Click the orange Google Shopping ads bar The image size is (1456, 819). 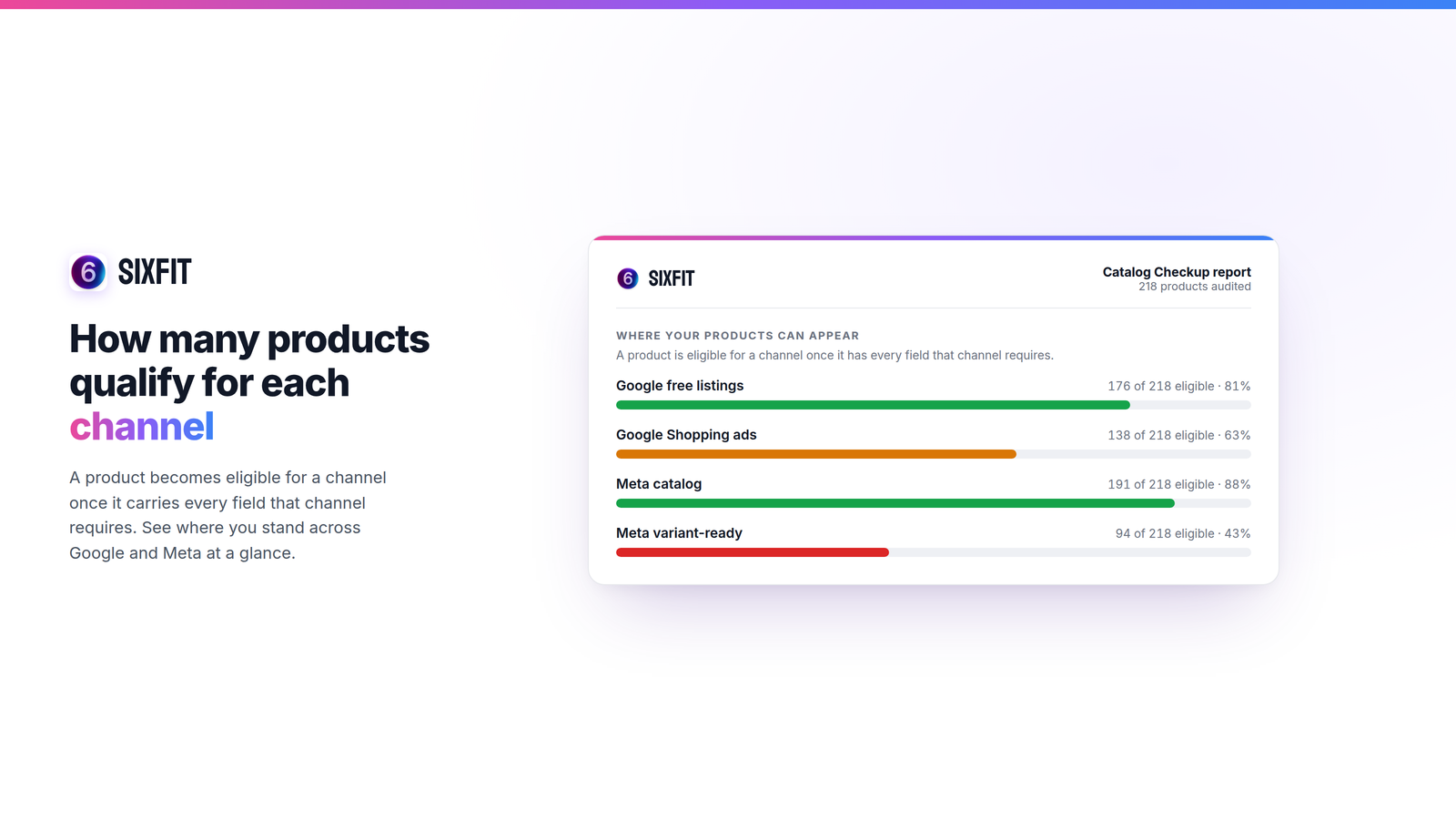pos(816,454)
